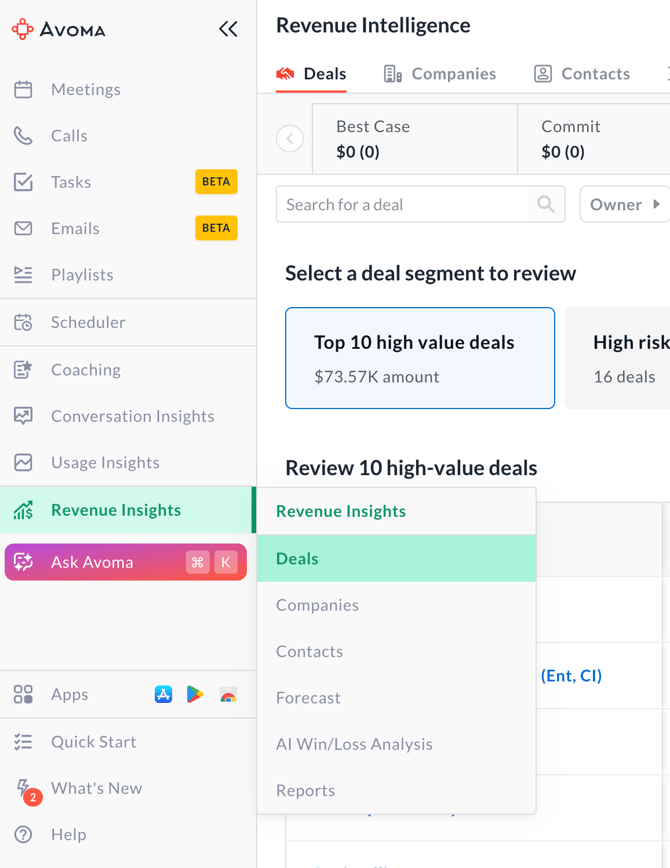Click the Emails envelope icon
Image resolution: width=670 pixels, height=868 pixels.
coord(23,228)
